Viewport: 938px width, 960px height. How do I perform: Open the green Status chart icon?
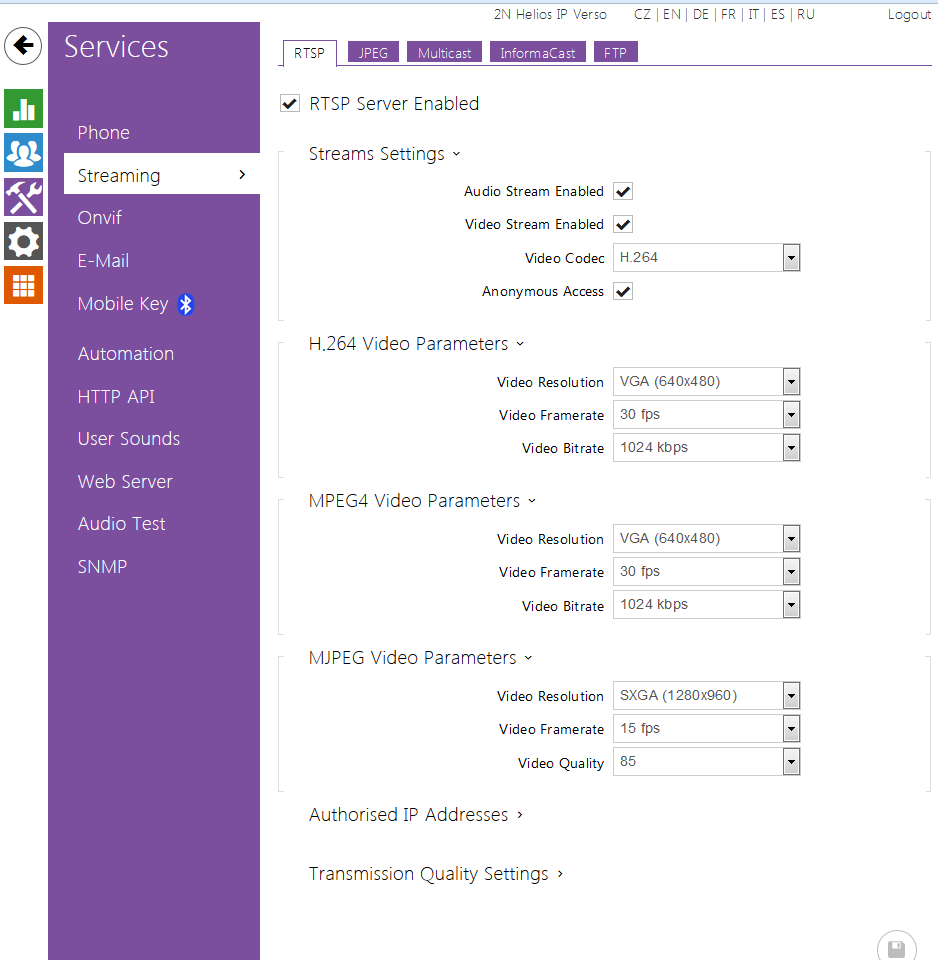click(x=23, y=108)
